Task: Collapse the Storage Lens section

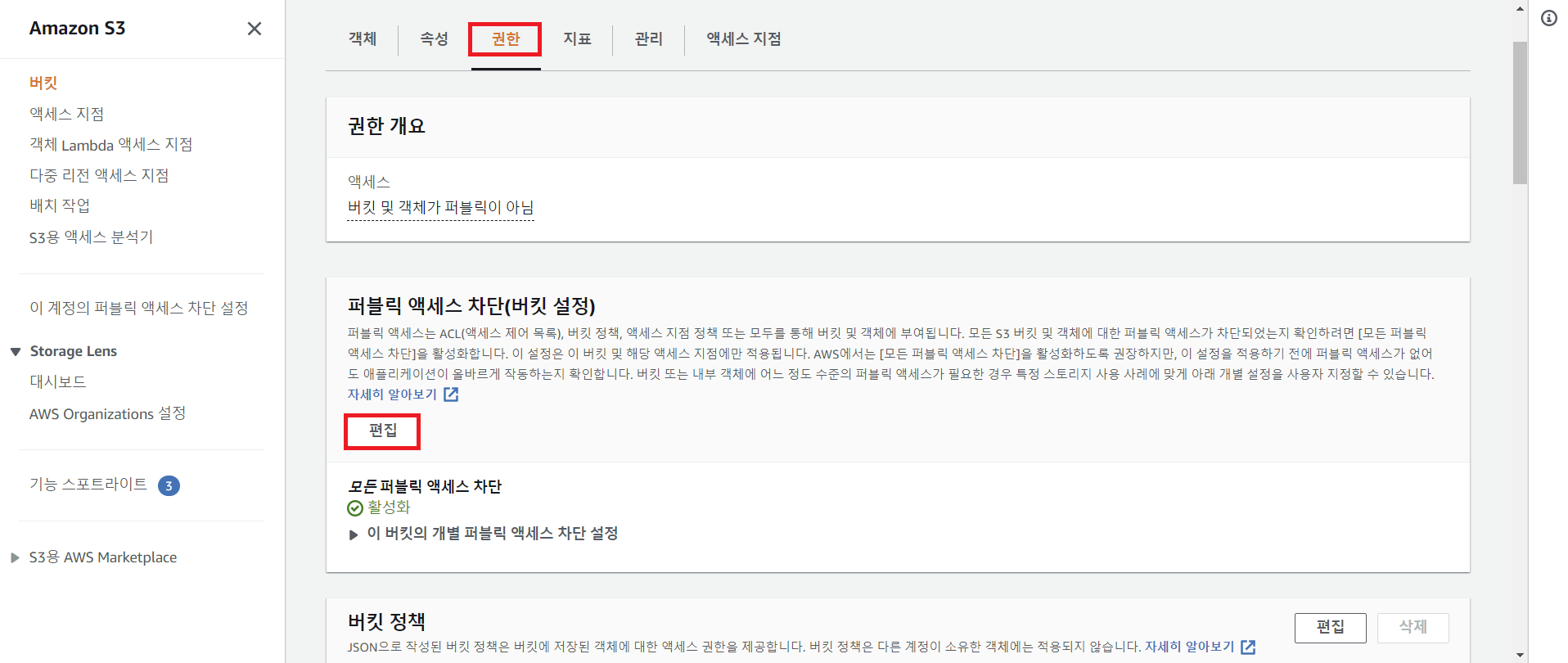Action: point(15,352)
